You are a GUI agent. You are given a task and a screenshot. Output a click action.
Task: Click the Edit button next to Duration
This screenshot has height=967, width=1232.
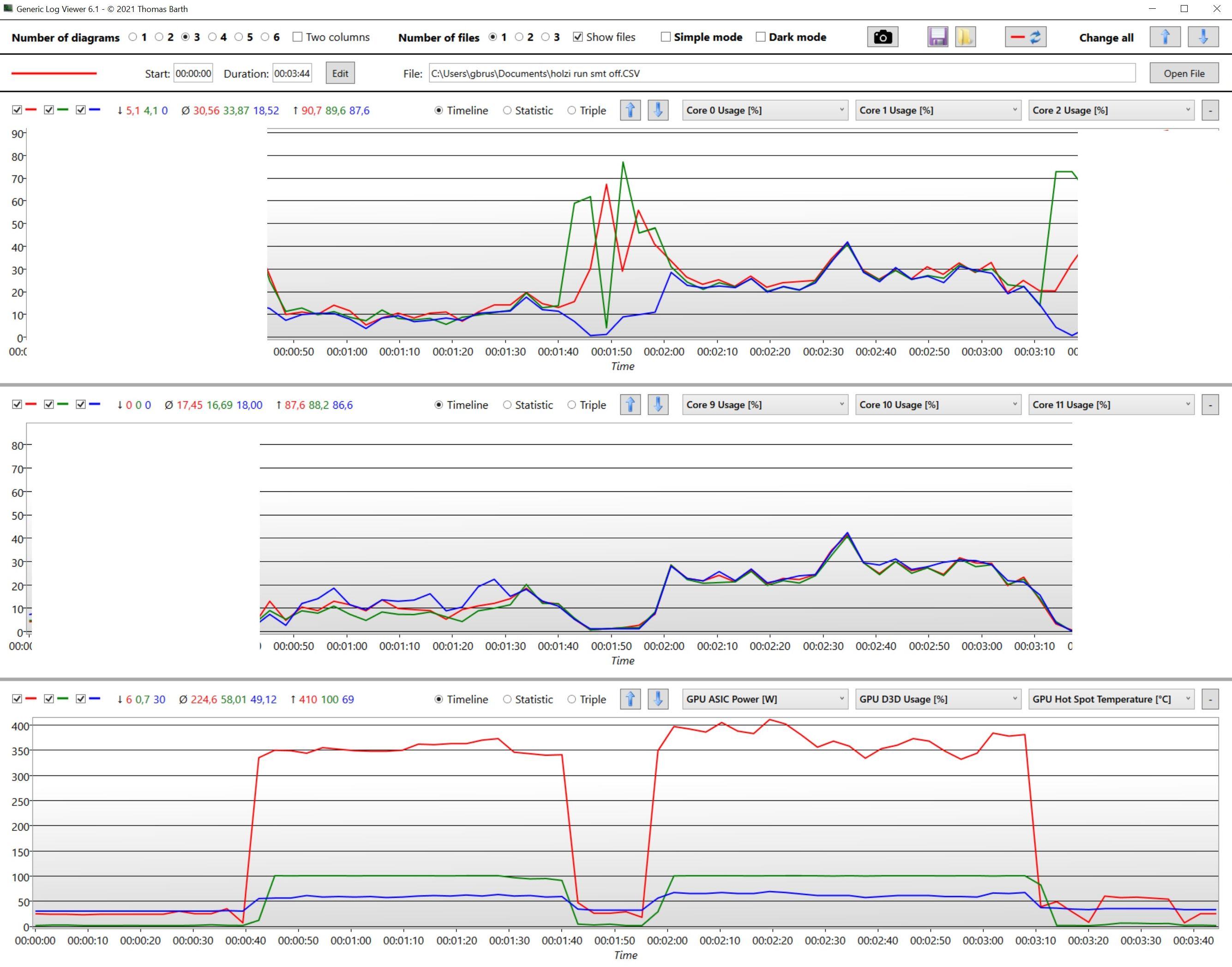340,73
